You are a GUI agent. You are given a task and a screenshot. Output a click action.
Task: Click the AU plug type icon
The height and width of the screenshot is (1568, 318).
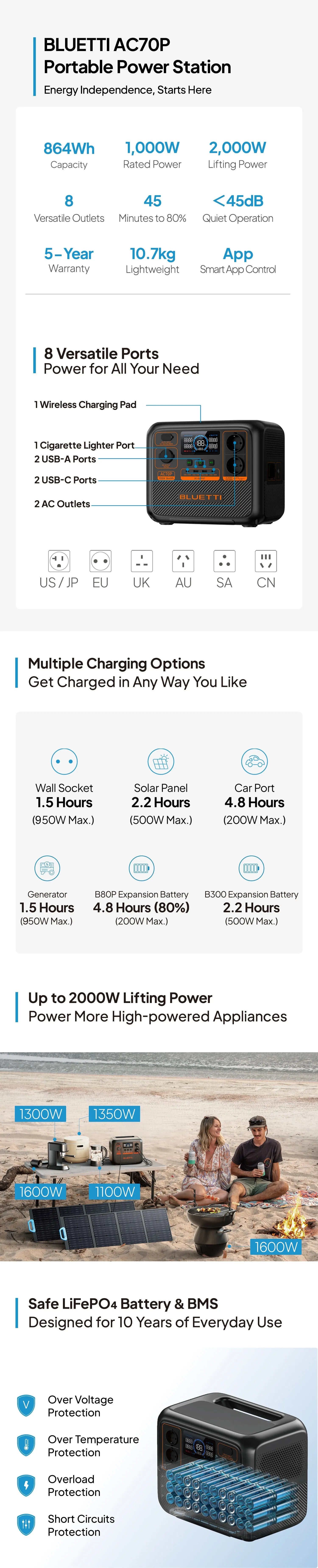(183, 561)
